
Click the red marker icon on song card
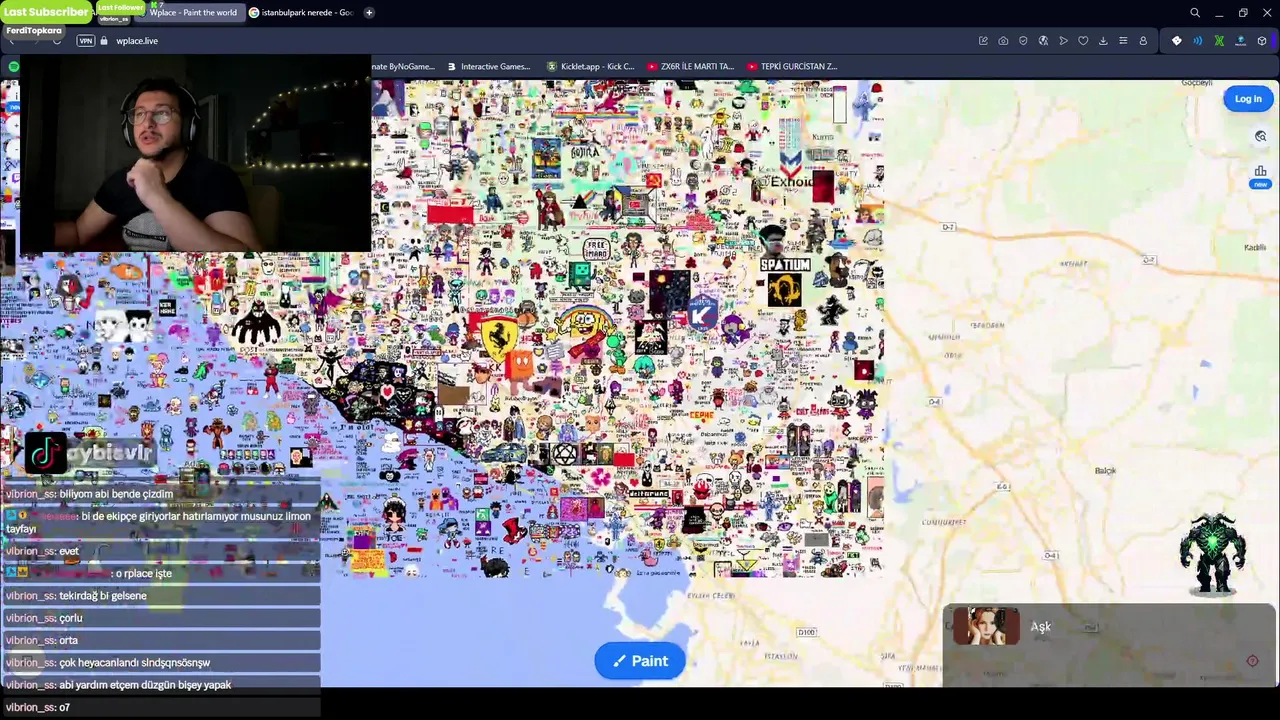tap(1252, 661)
